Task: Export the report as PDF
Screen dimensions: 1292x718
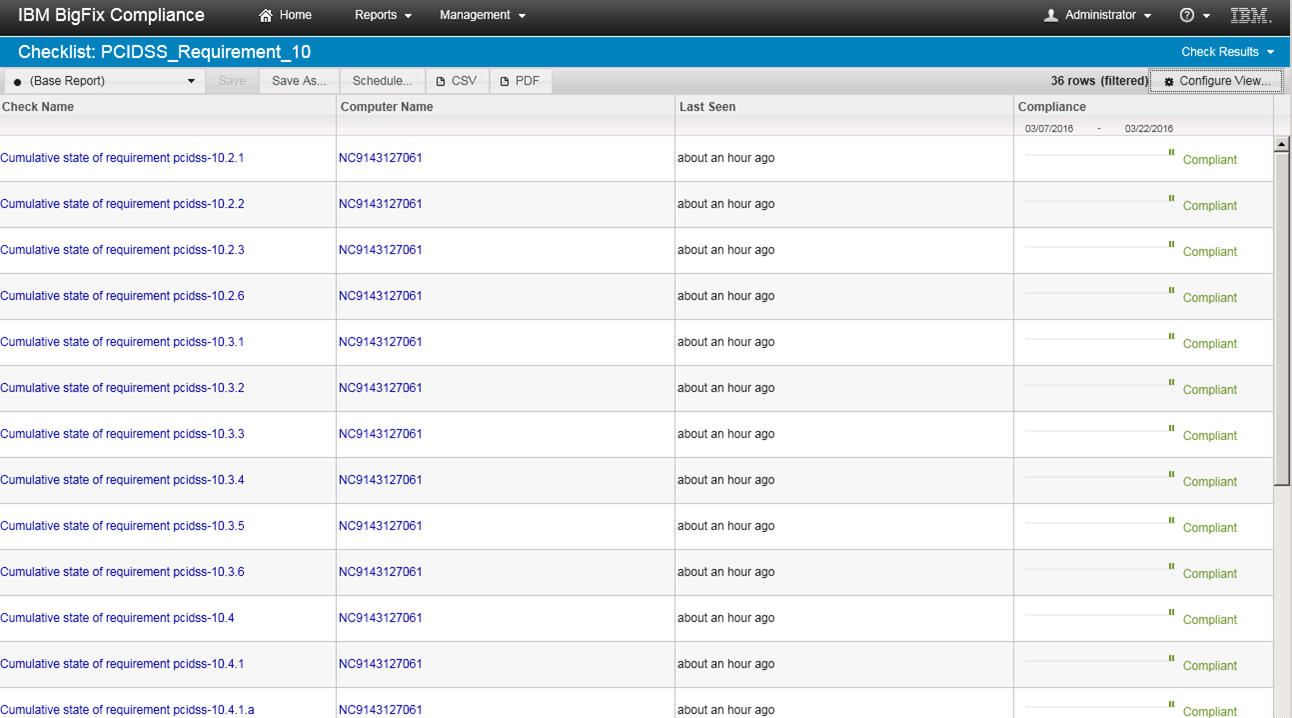Action: [x=520, y=81]
